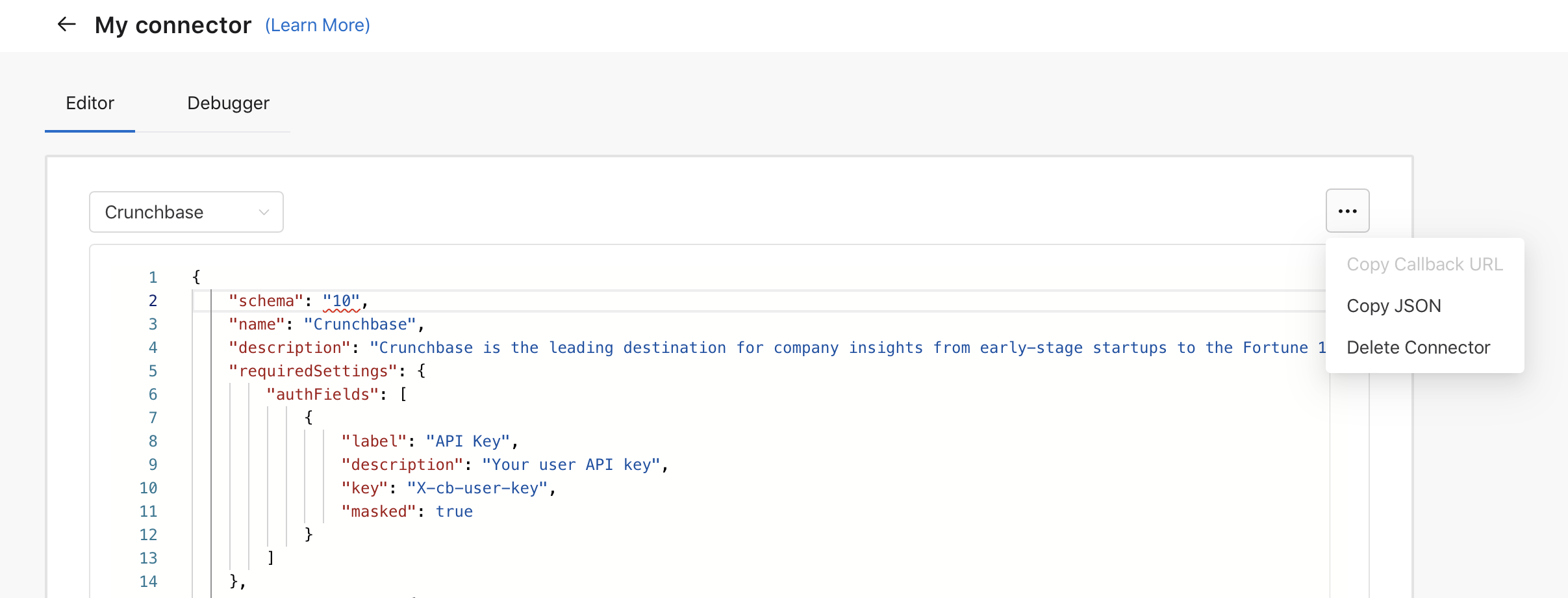Screen dimensions: 1568x598
Task: Click the "10" schema value with the red underline
Action: click(341, 301)
